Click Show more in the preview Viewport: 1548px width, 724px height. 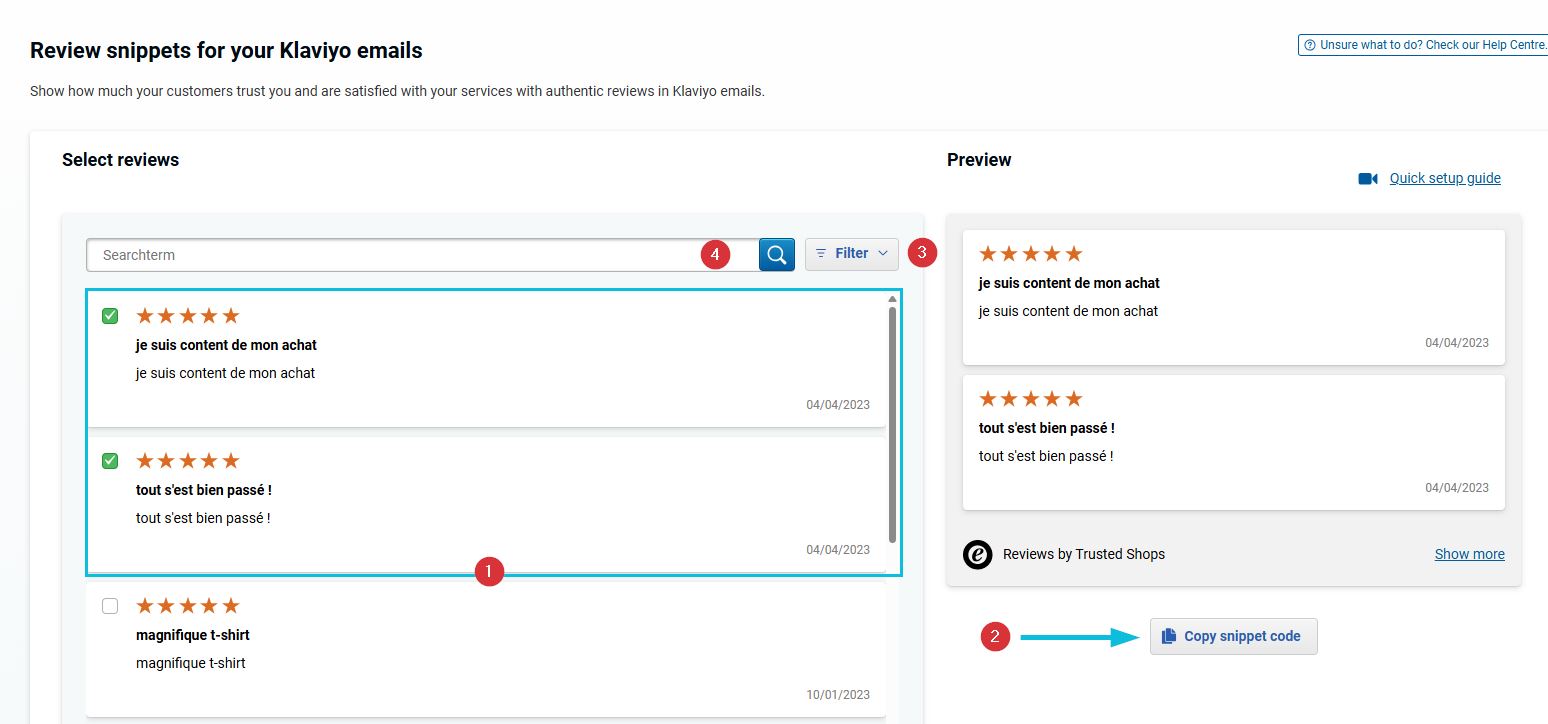1469,554
